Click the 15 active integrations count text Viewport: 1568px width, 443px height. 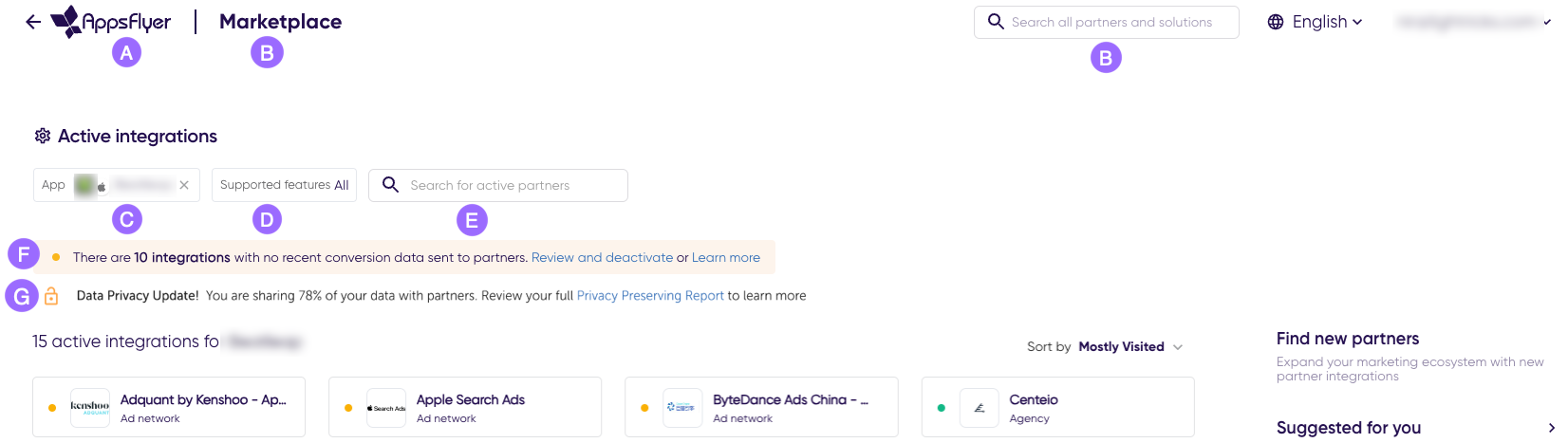point(125,341)
